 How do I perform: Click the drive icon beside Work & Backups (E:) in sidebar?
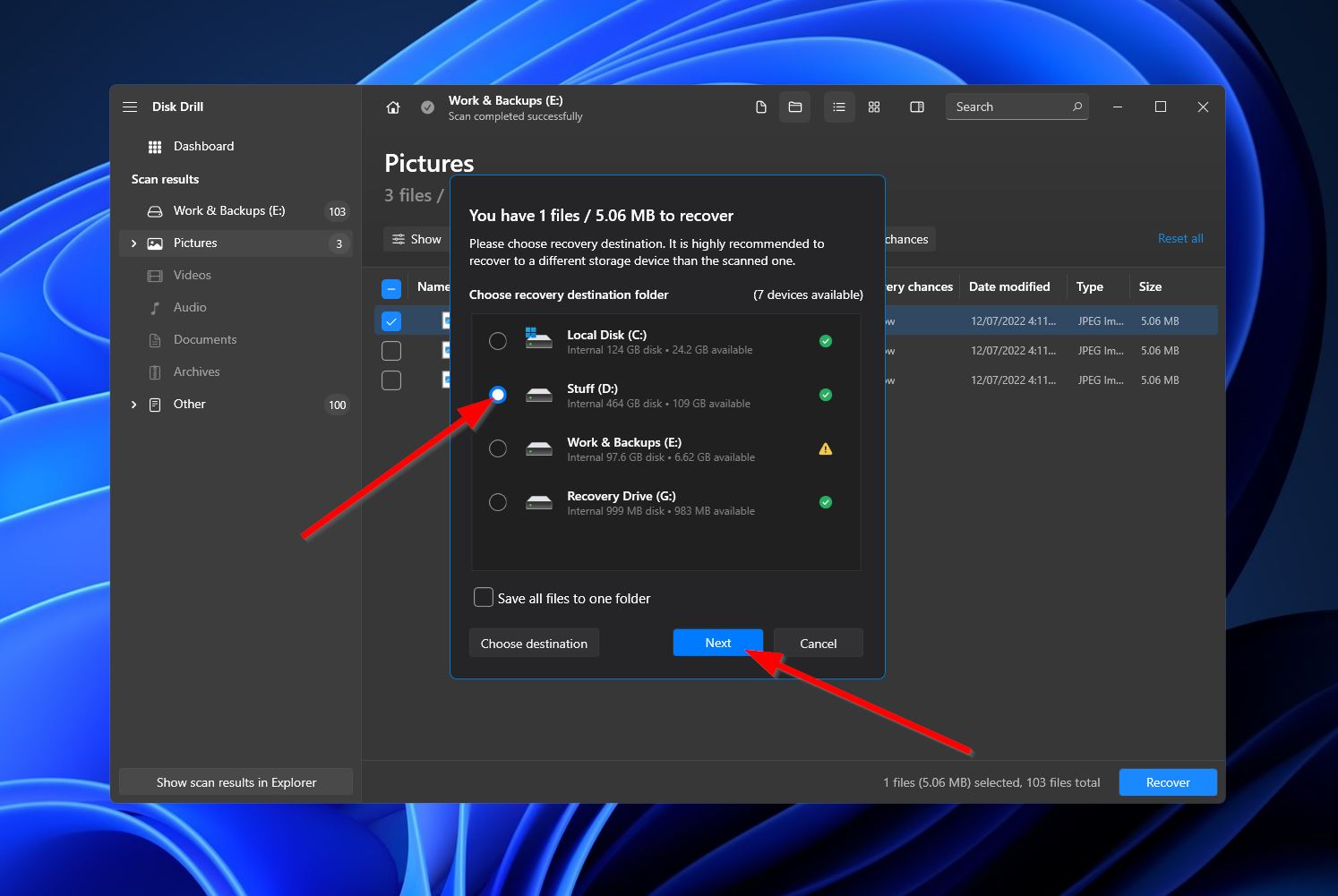[x=155, y=211]
